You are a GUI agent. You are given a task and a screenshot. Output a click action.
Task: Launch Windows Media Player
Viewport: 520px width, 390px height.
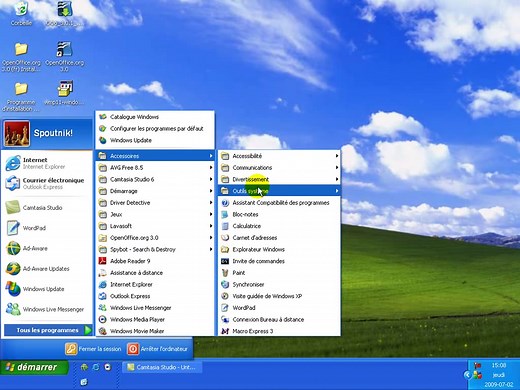(x=155, y=319)
